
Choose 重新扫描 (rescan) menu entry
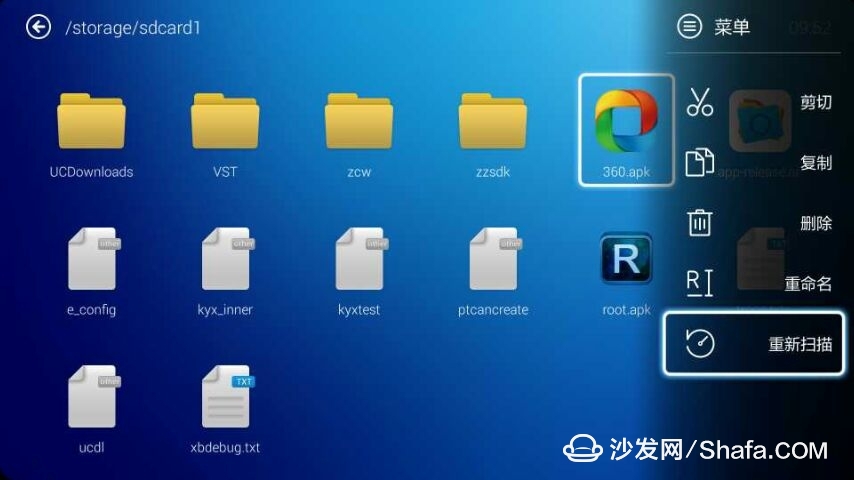pyautogui.click(x=754, y=343)
